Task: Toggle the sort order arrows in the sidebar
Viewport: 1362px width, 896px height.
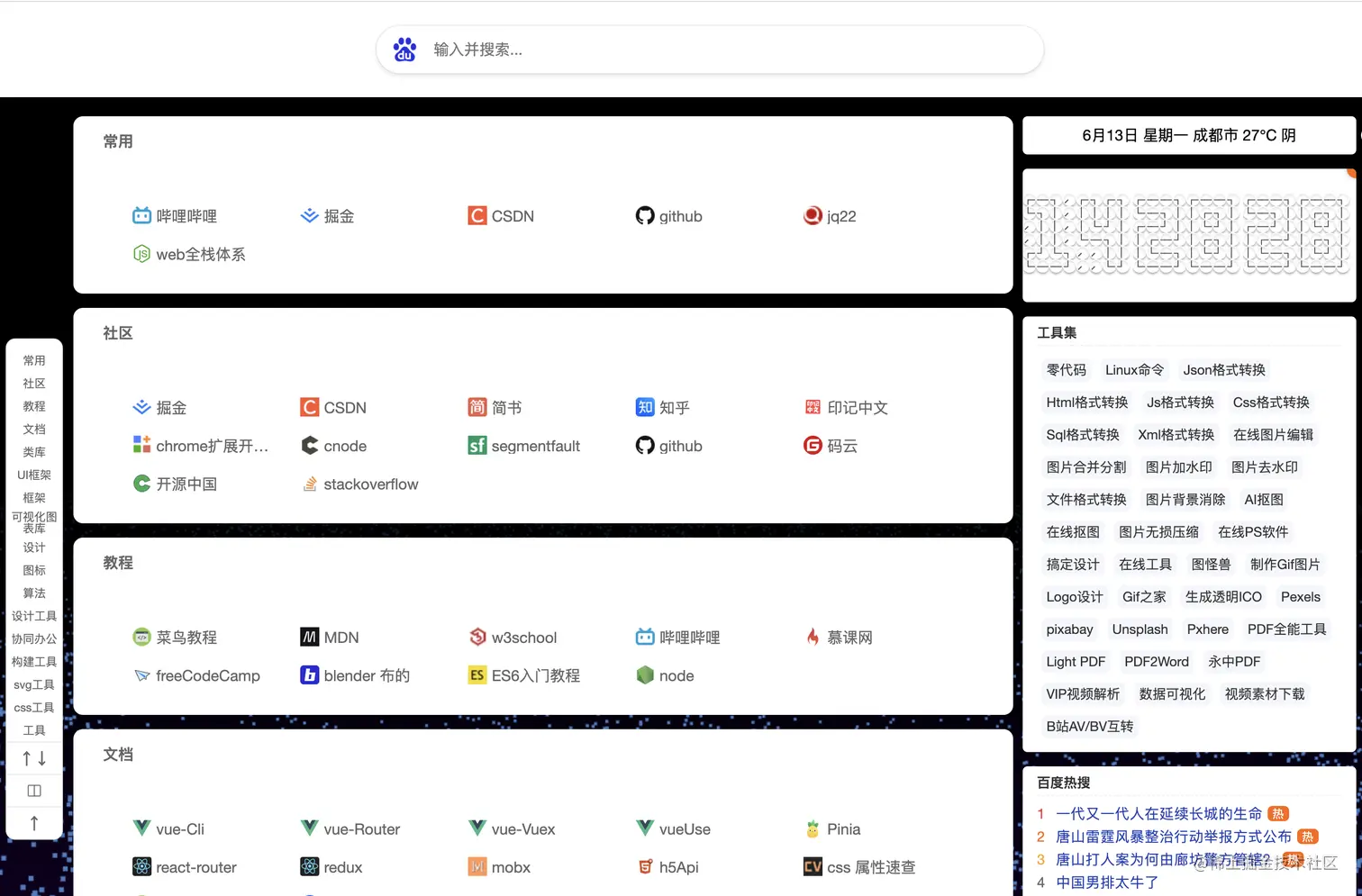Action: tap(34, 757)
